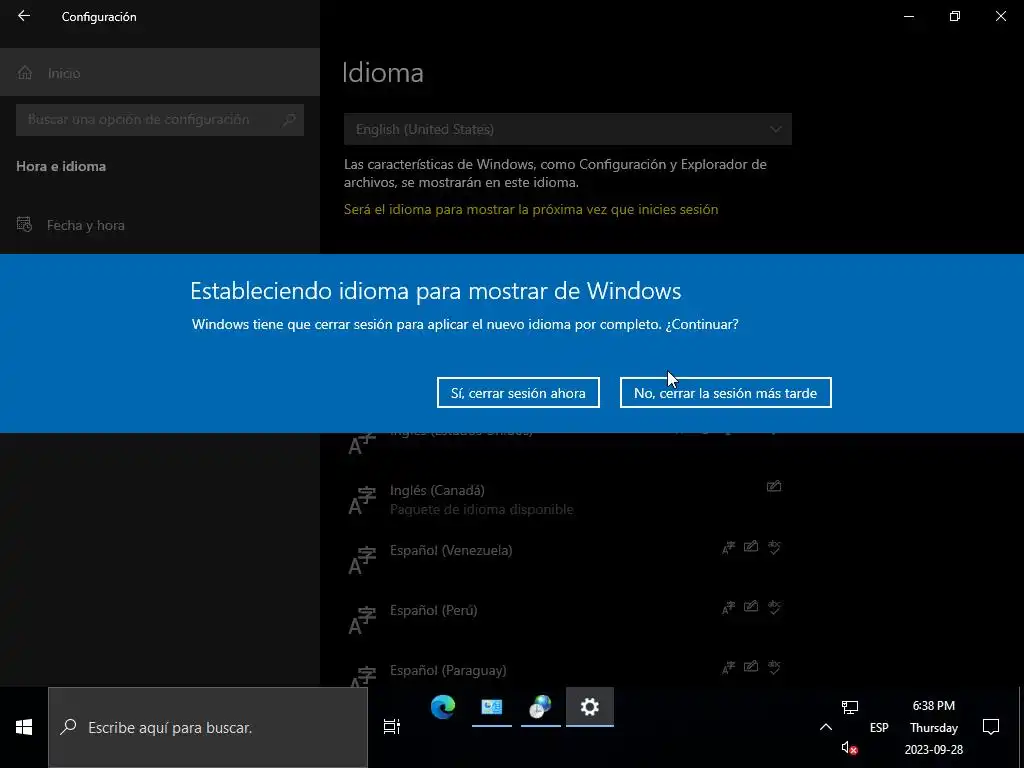Screen dimensions: 1024x768
Task: Open Inicio home in settings sidebar
Action: (x=160, y=72)
